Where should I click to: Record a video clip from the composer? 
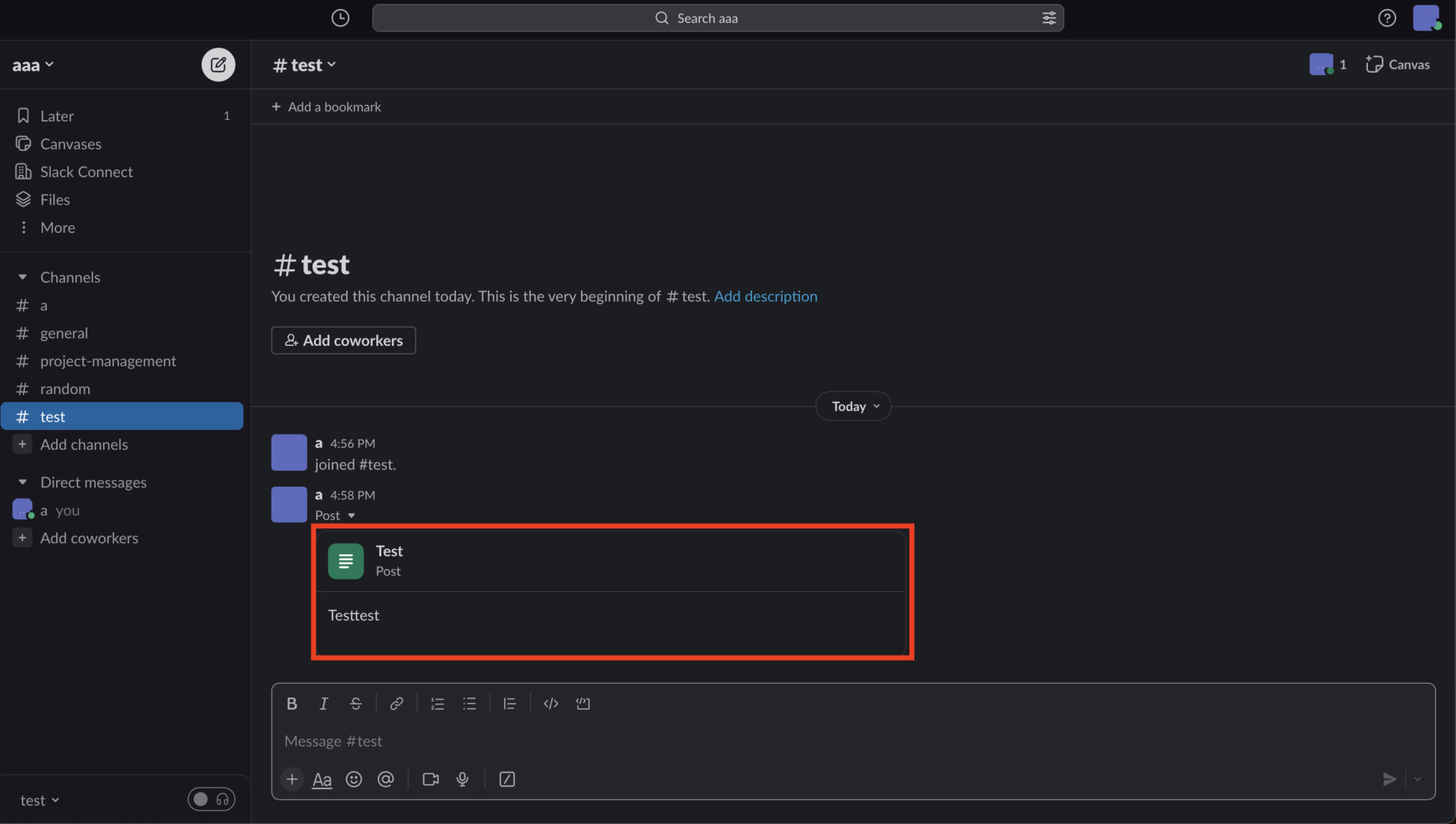(430, 779)
